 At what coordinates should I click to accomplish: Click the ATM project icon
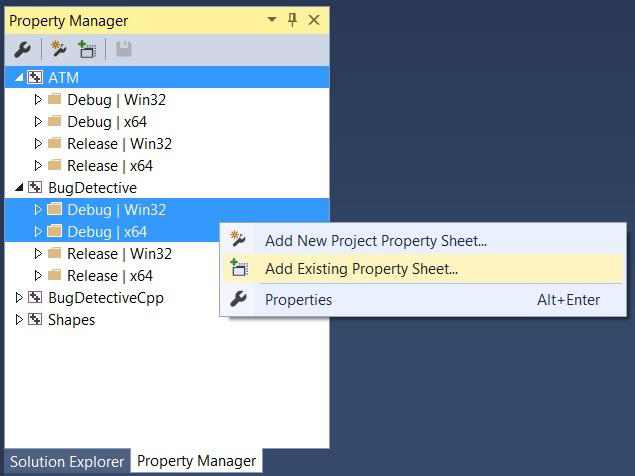click(35, 77)
